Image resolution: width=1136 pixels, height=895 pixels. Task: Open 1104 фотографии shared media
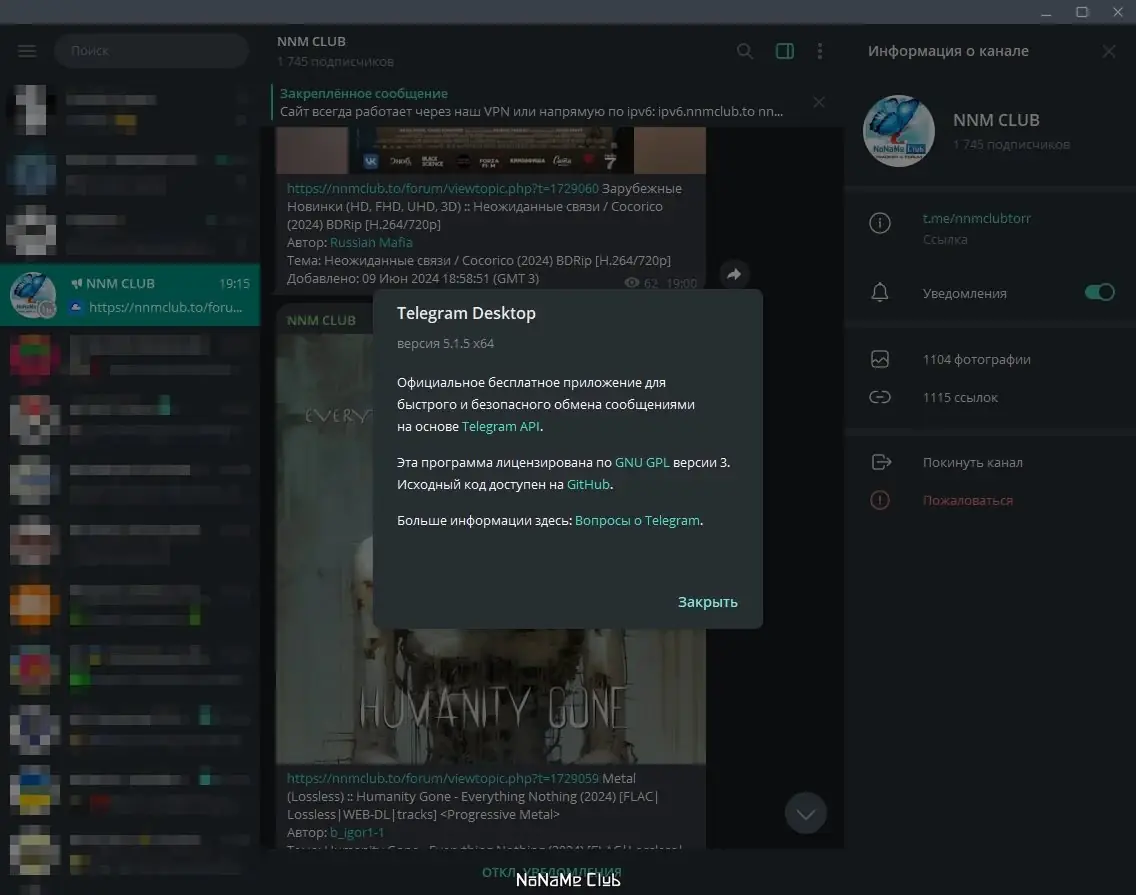coord(976,359)
